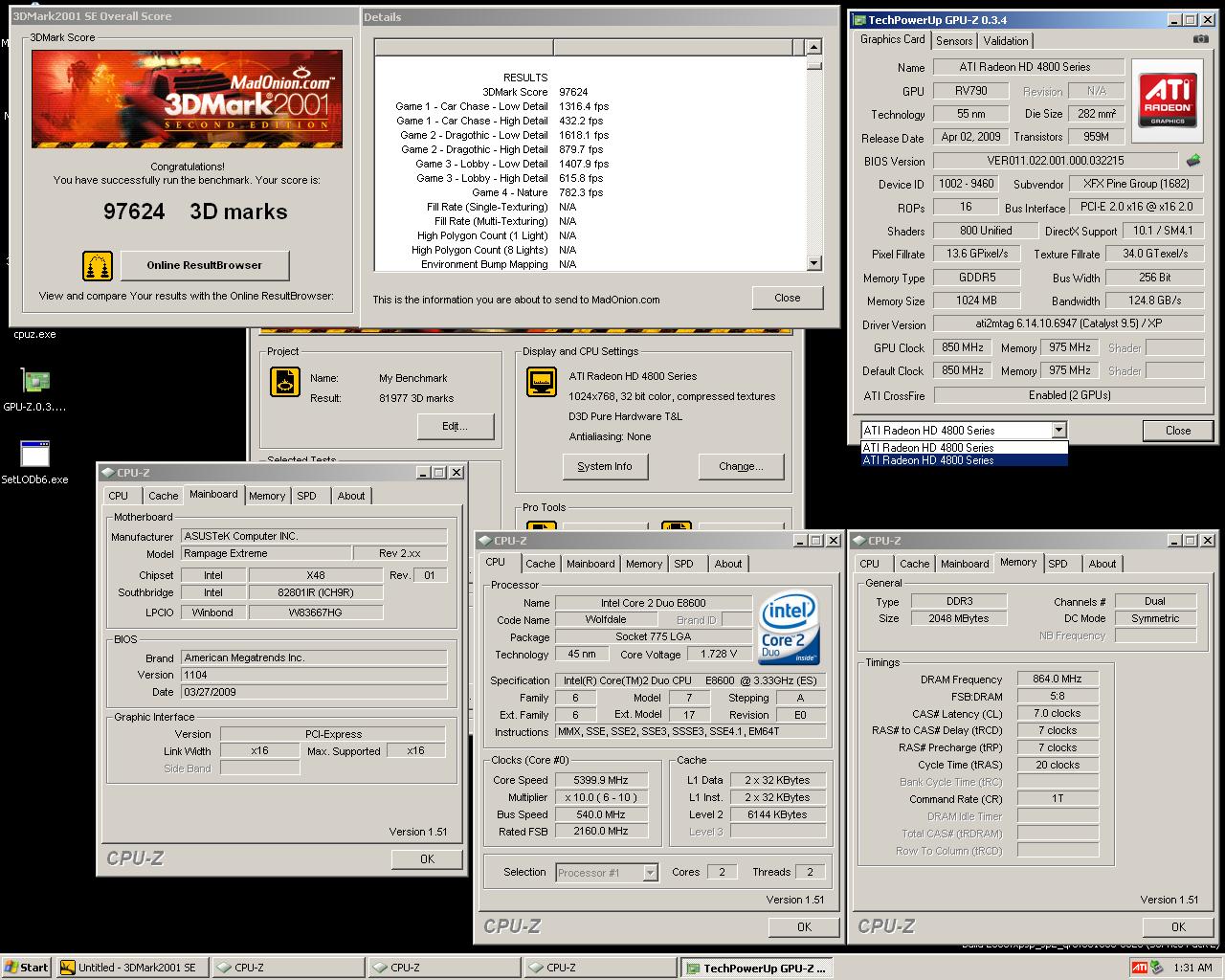Click the Intel Core 2 Duo logo

point(789,629)
